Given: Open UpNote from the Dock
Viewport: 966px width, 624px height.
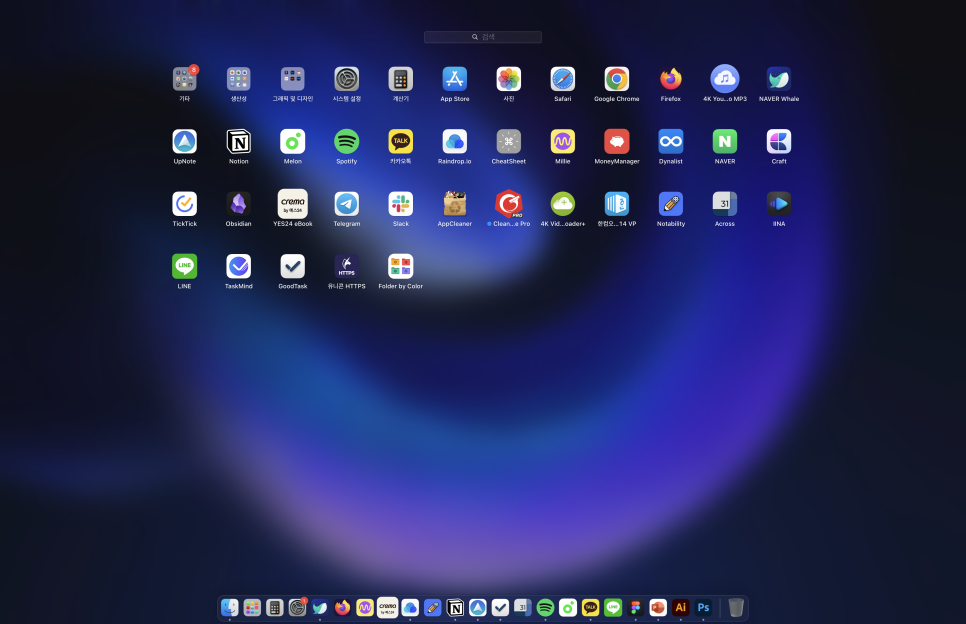Looking at the screenshot, I should tap(477, 608).
